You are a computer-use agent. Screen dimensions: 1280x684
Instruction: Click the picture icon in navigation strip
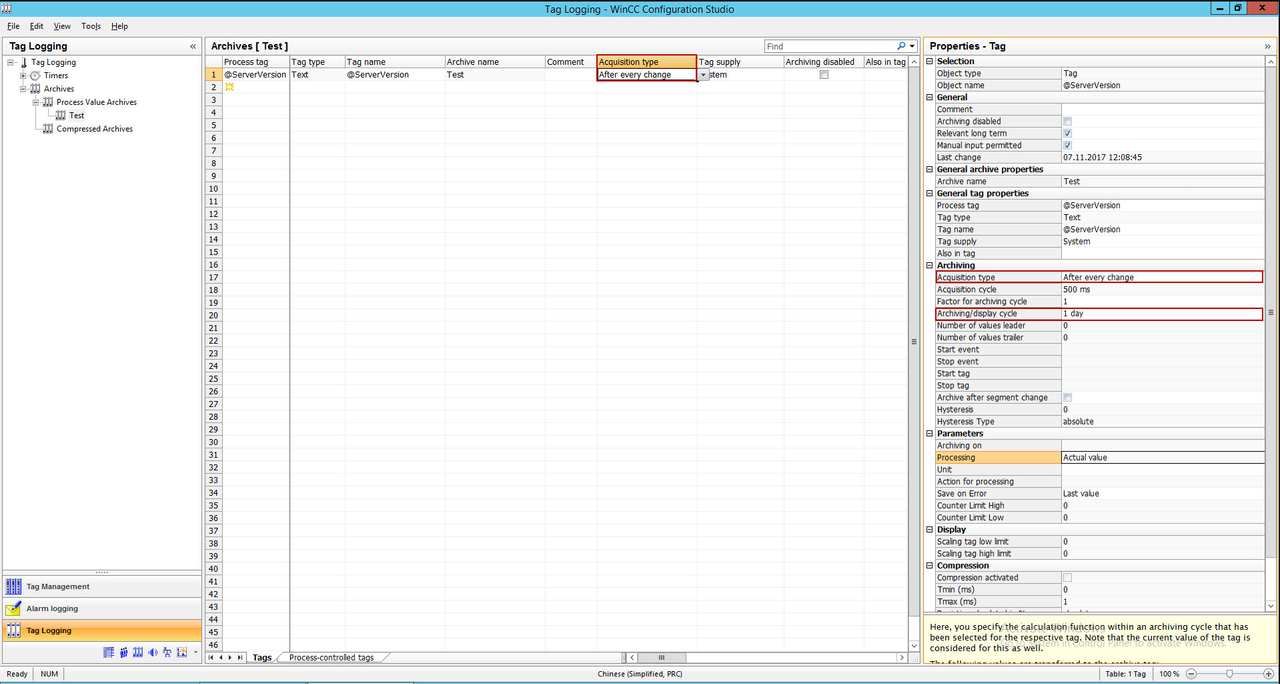[181, 652]
